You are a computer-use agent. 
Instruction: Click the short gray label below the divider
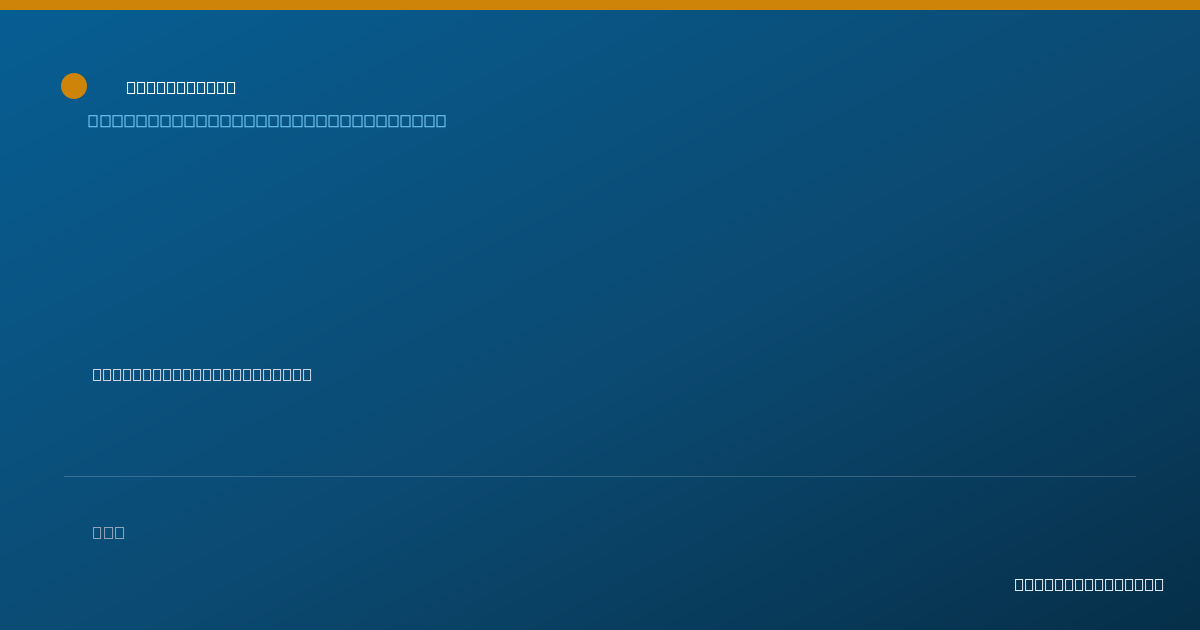[x=109, y=532]
